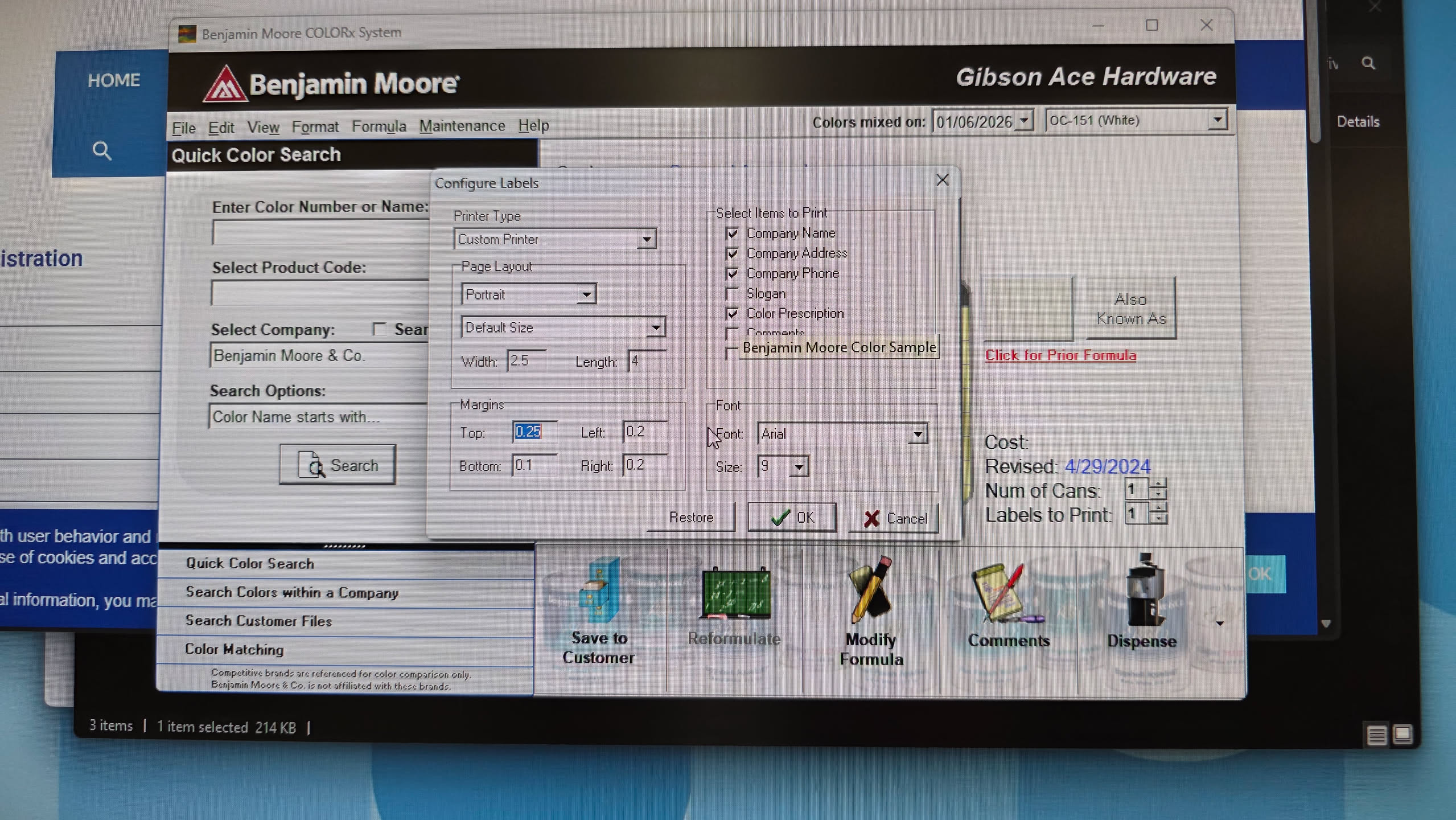Click the Restore button
This screenshot has width=1456, height=820.
pyautogui.click(x=690, y=518)
